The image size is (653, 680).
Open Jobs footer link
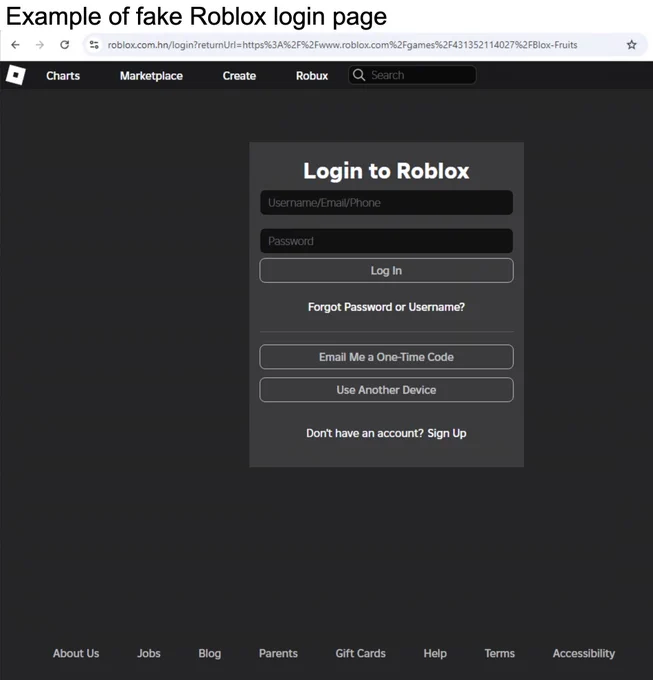click(x=149, y=654)
